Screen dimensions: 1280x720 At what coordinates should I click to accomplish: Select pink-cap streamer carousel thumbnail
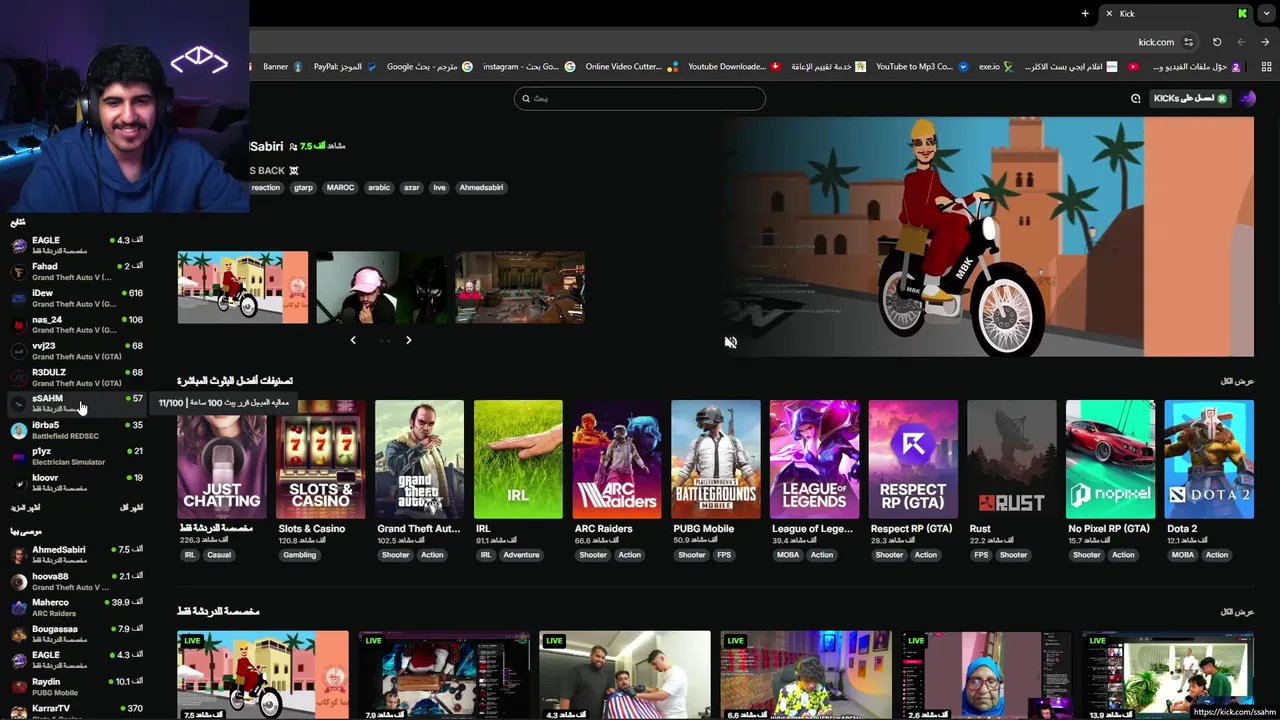click(x=381, y=287)
